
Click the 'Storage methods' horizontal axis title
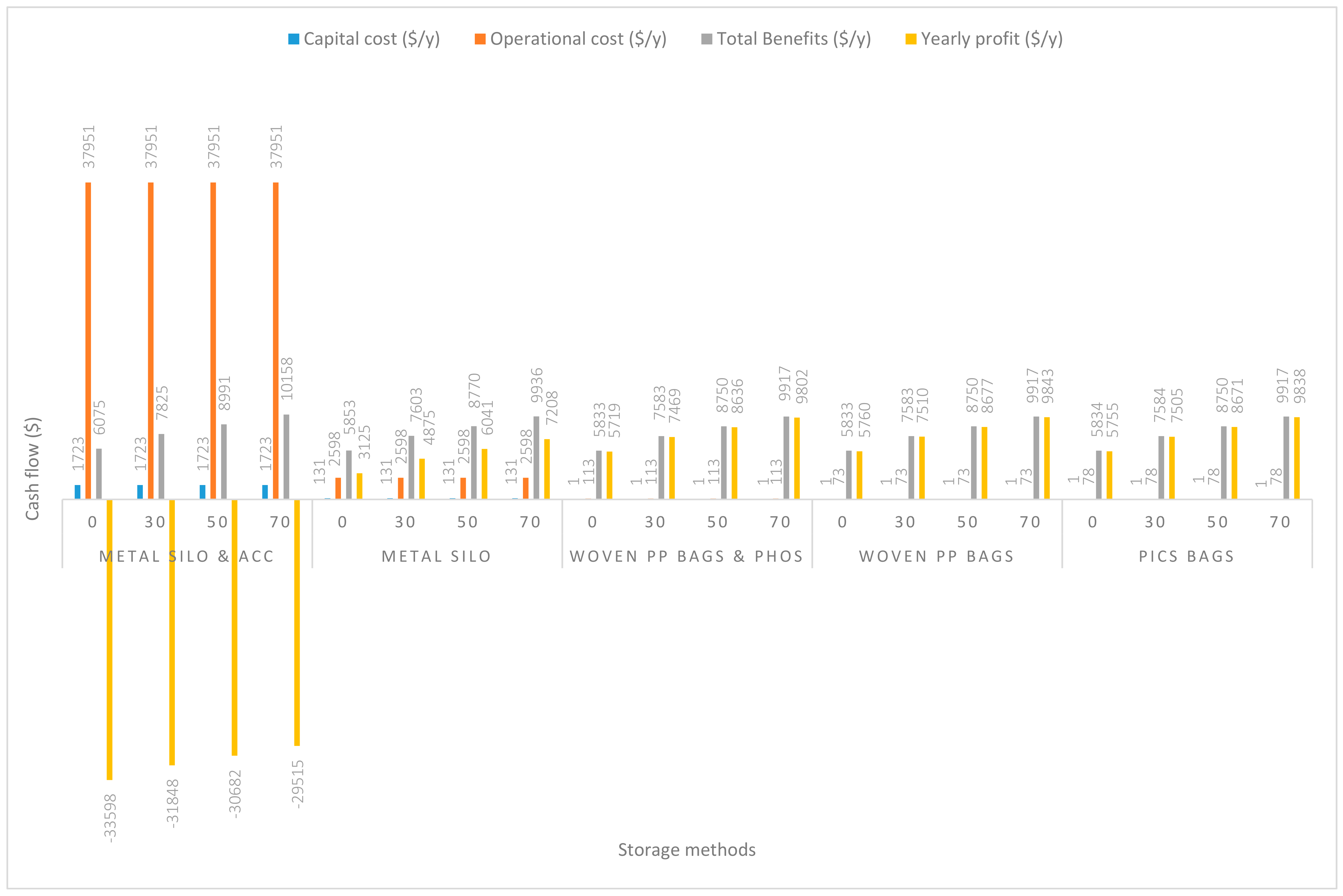click(686, 850)
